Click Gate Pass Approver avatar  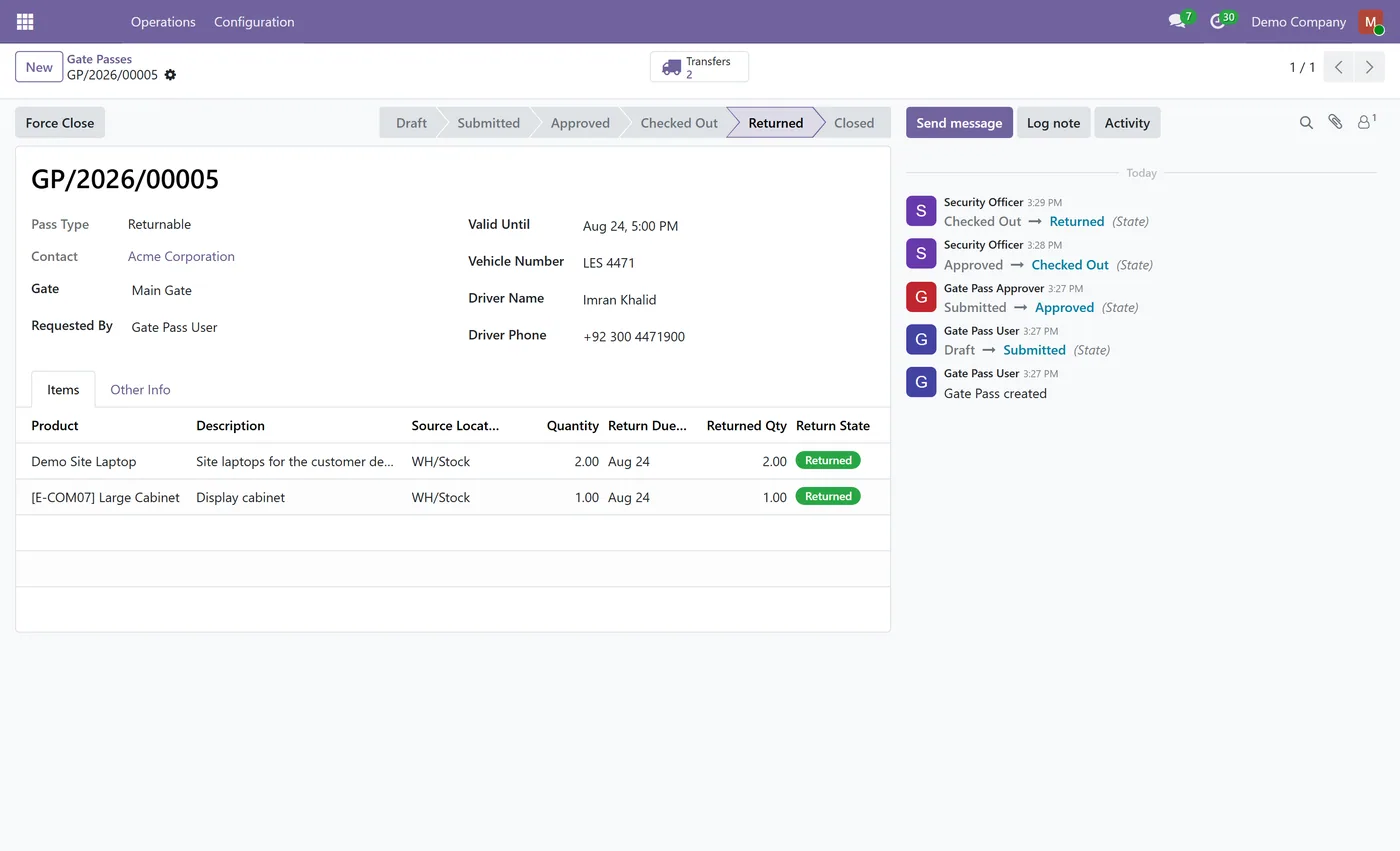[921, 297]
